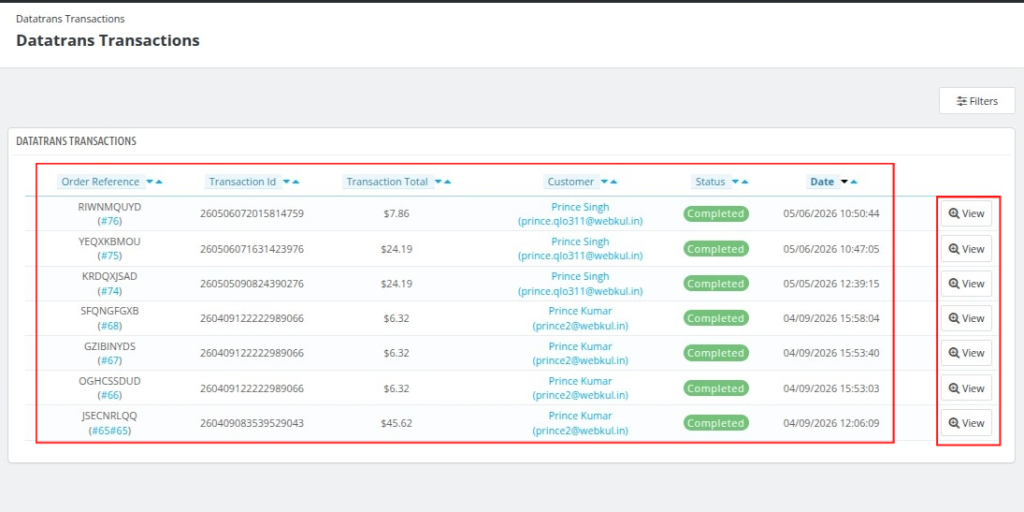The image size is (1024, 512).
Task: View transaction for order GZIBINYDS
Action: point(966,353)
